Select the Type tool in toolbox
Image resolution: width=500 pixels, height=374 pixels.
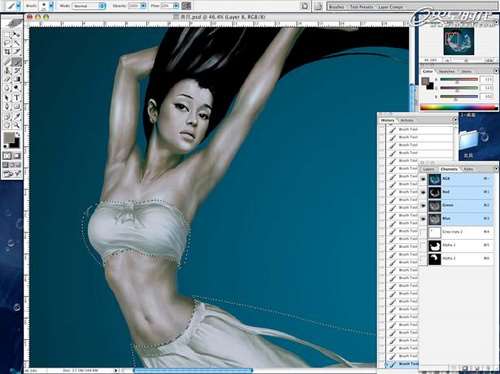click(17, 98)
